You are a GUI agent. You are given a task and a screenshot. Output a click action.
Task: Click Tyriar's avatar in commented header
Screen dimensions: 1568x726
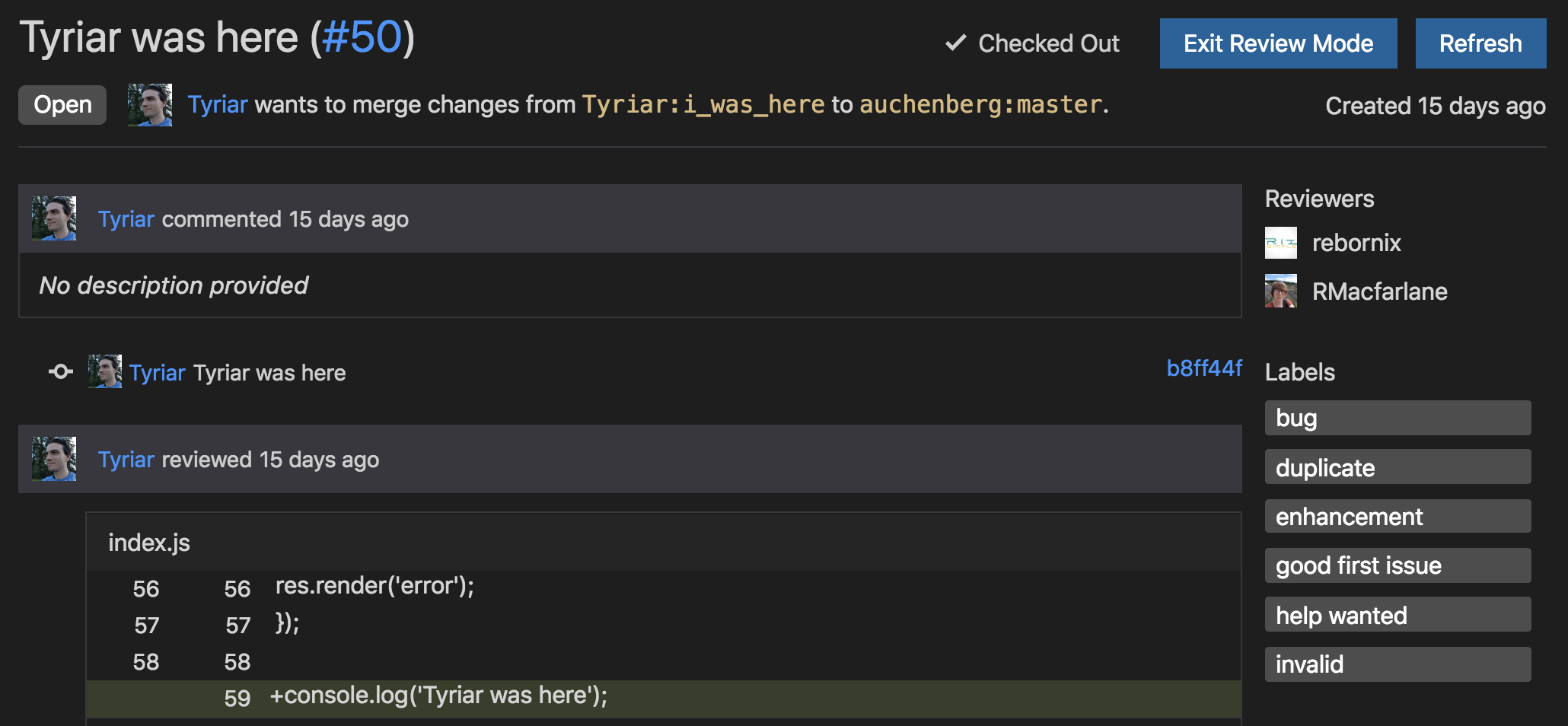tap(54, 218)
